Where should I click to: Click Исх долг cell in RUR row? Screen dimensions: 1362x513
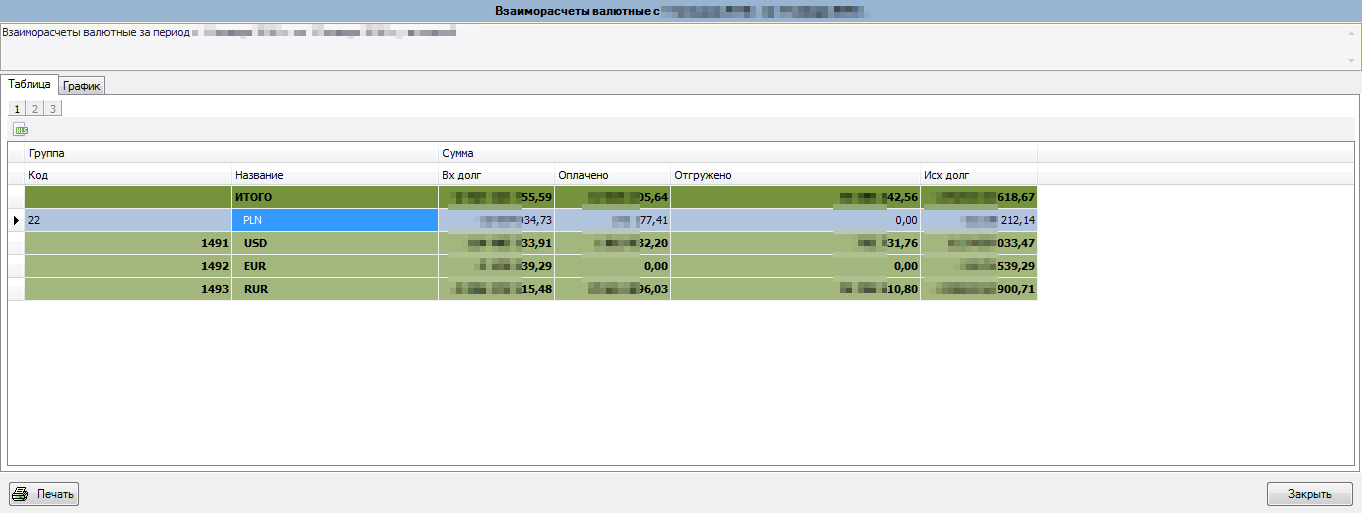[x=979, y=289]
